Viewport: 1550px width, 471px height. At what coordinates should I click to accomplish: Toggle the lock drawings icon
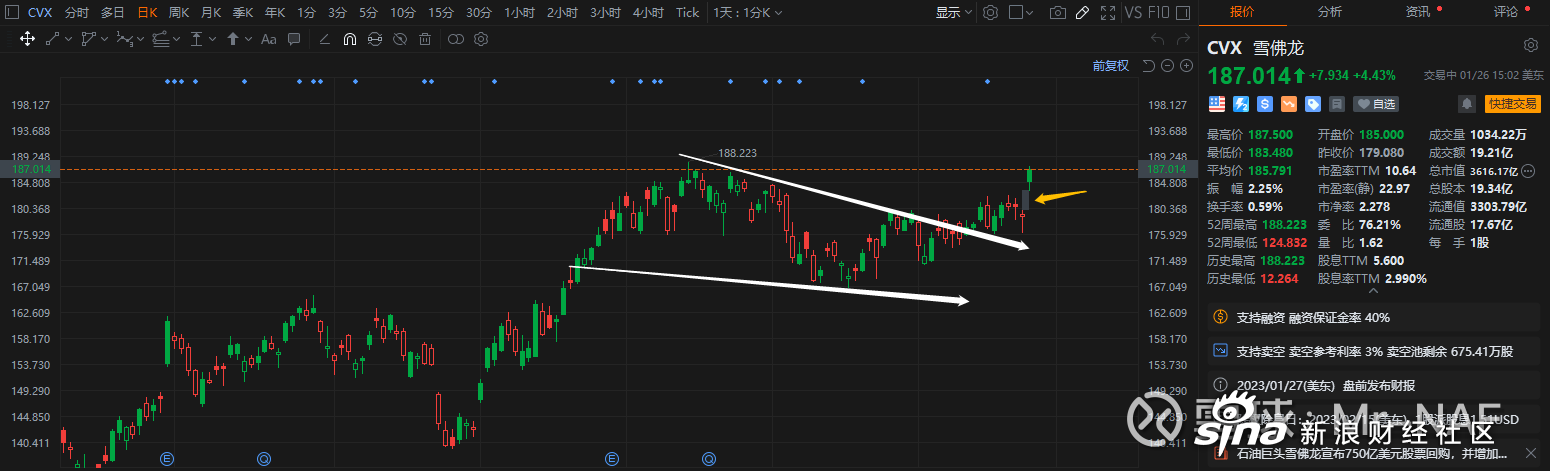pyautogui.click(x=374, y=39)
